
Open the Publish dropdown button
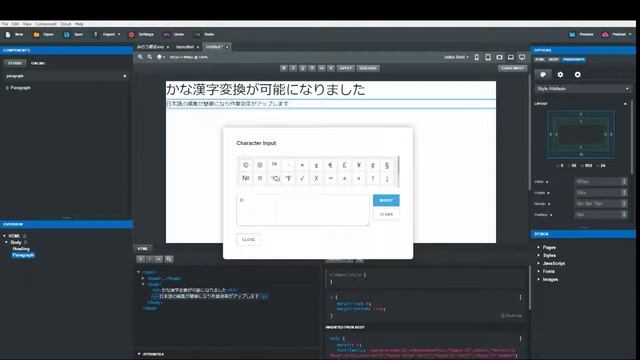click(616, 35)
